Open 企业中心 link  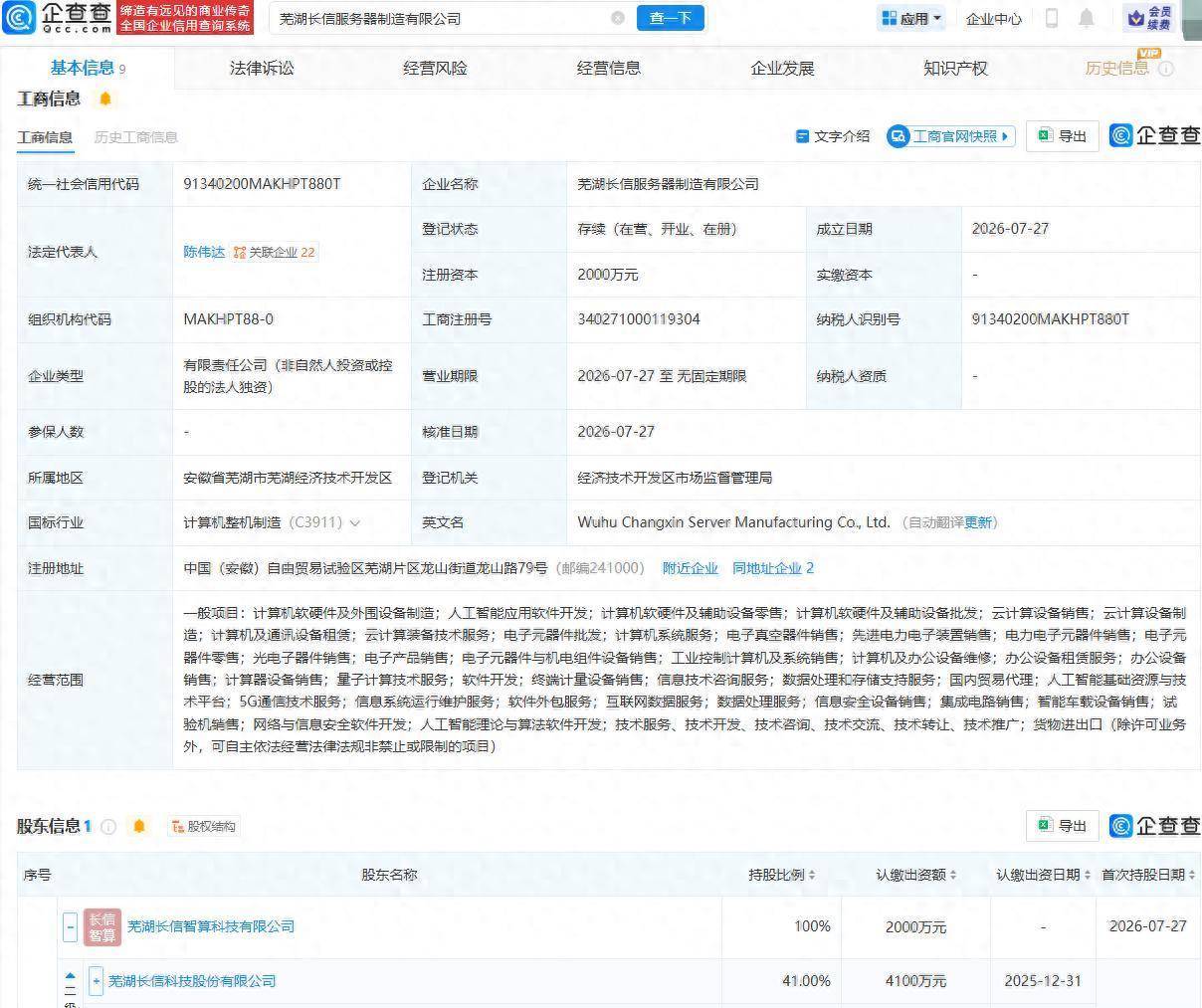click(x=994, y=18)
